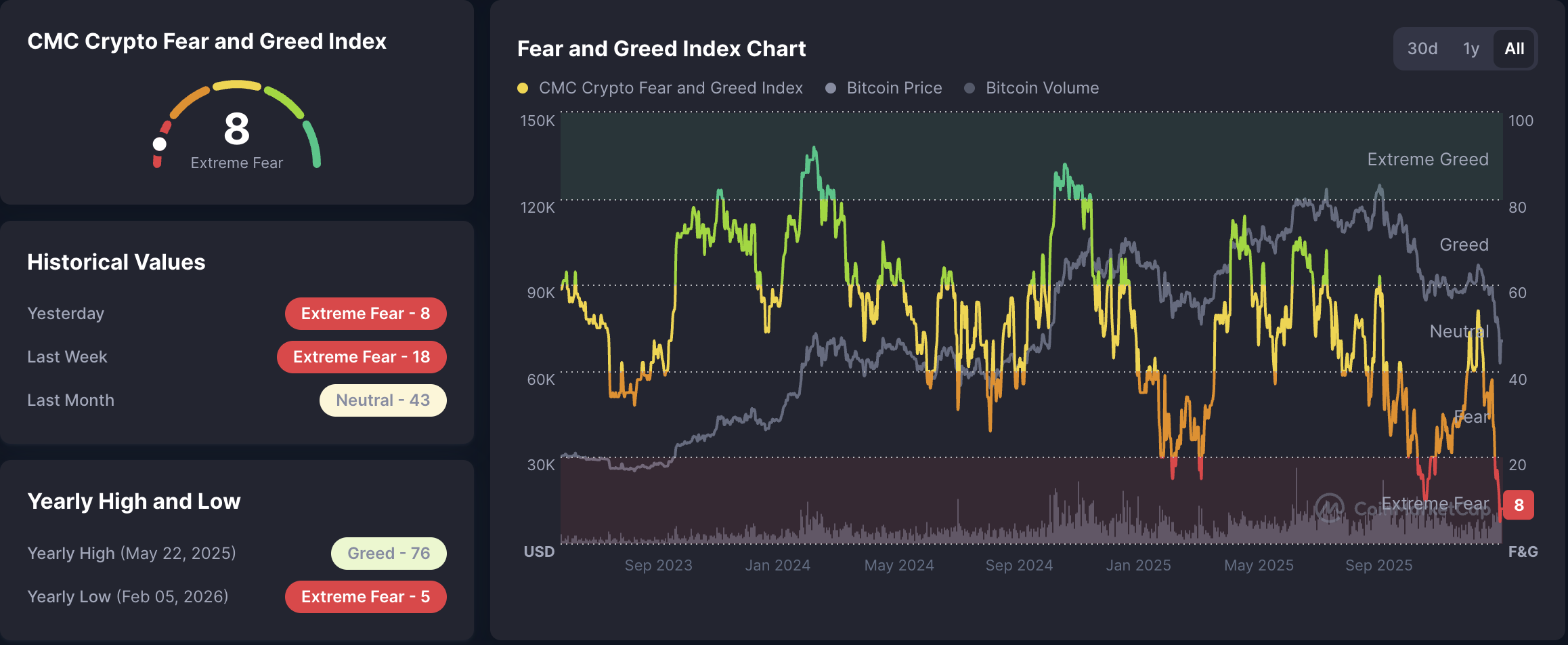1568x645 pixels.
Task: Hide the Bitcoin Price line via its legend entry
Action: (x=894, y=88)
